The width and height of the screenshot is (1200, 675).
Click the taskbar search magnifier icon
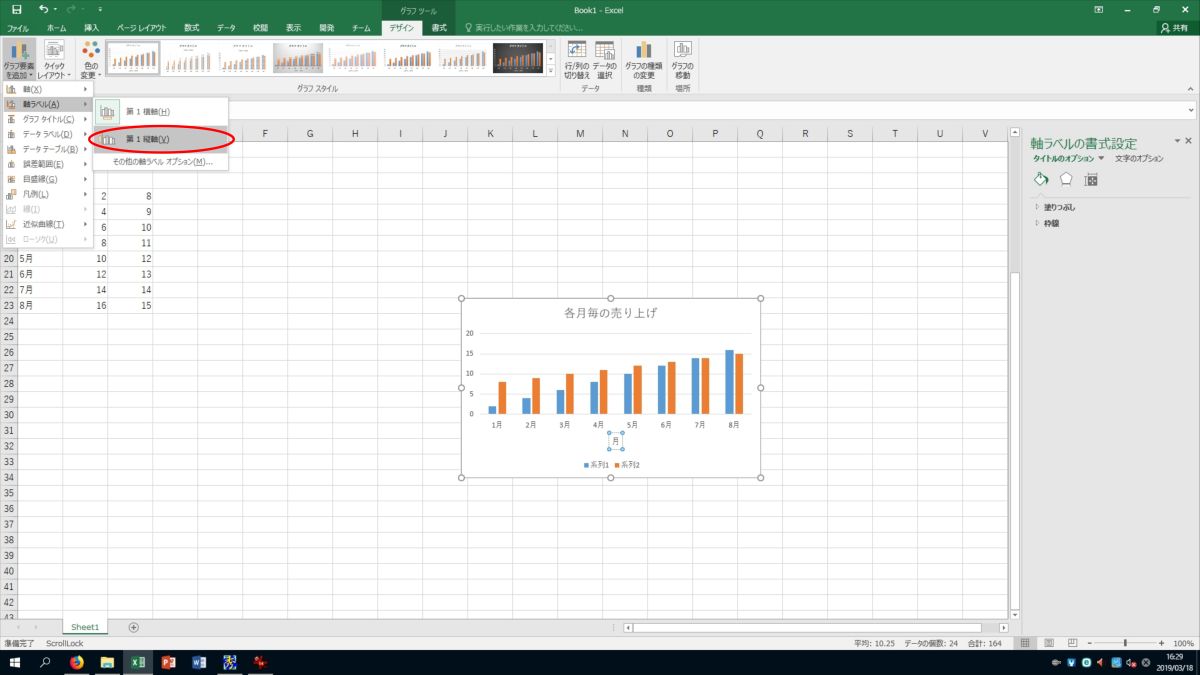[x=45, y=662]
